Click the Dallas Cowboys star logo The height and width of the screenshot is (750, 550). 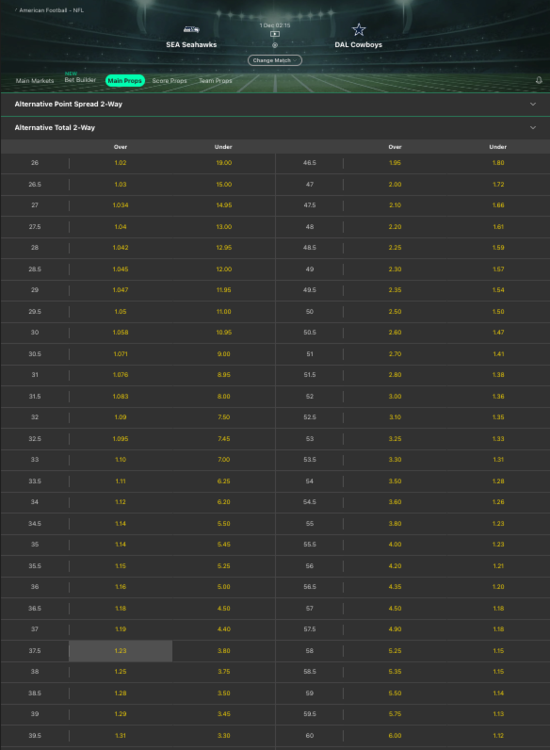359,30
